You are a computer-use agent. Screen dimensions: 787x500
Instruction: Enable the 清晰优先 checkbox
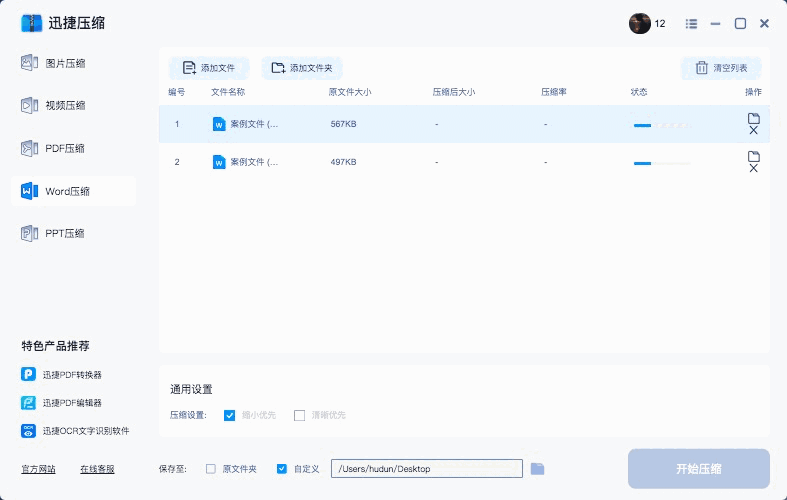pos(299,415)
